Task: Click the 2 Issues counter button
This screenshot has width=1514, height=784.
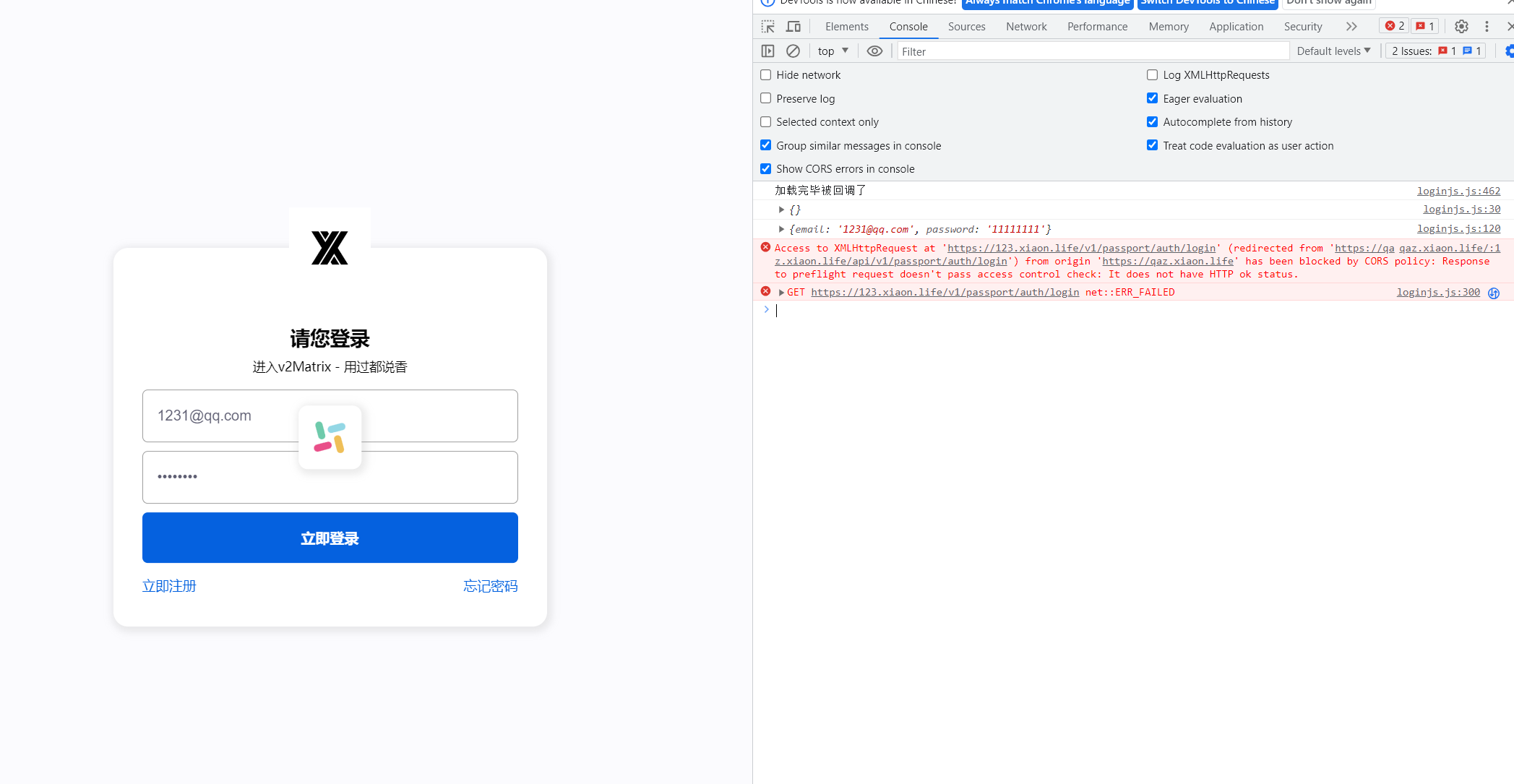Action: (x=1435, y=51)
